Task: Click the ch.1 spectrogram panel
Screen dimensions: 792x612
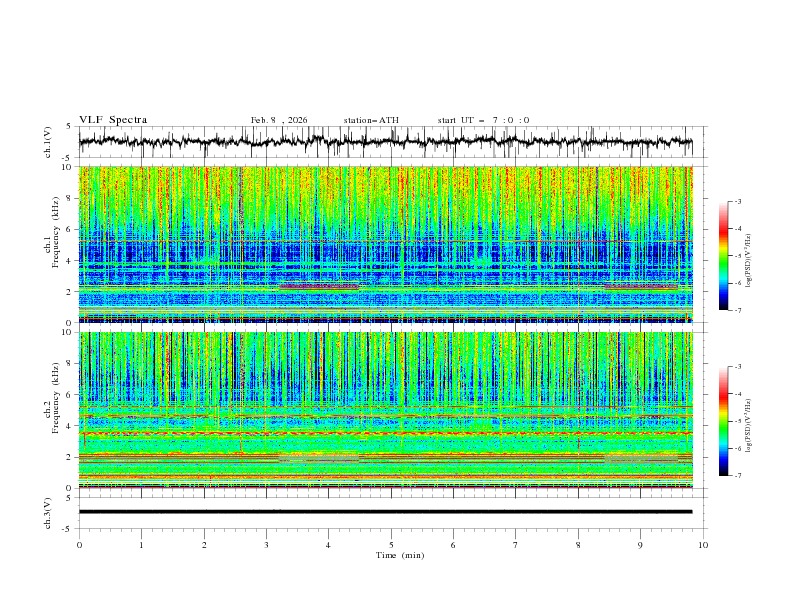Action: tap(386, 244)
